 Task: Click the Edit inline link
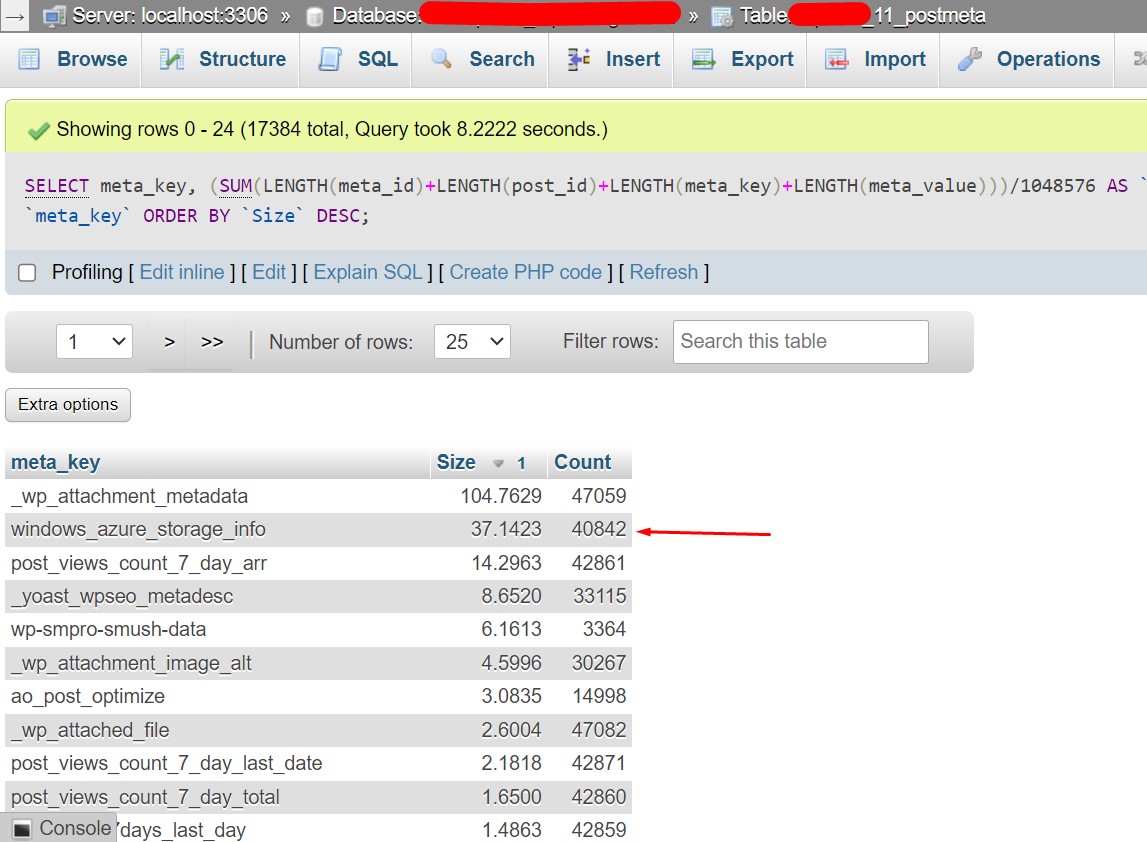182,272
